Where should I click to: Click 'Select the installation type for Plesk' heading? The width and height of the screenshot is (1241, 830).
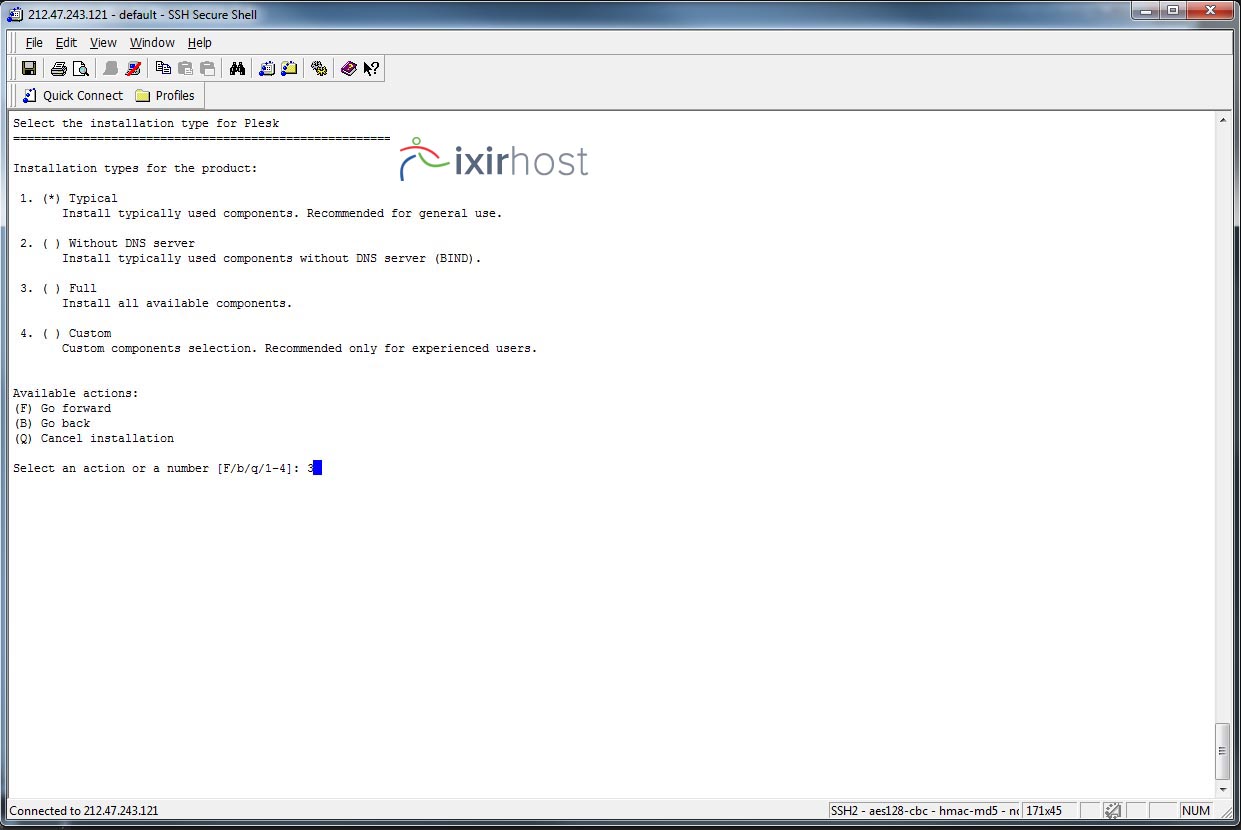pyautogui.click(x=146, y=123)
